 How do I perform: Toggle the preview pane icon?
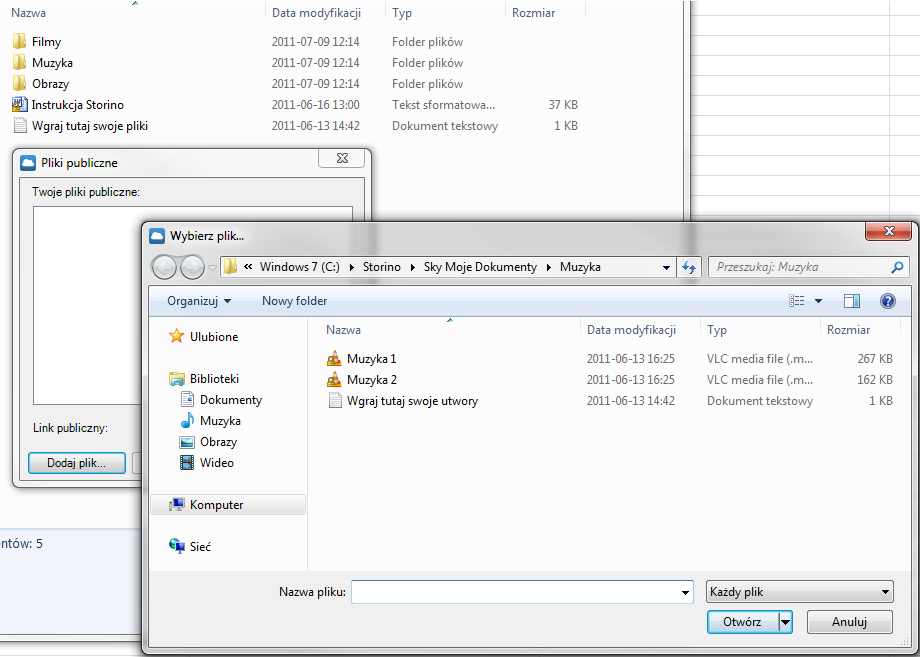851,301
